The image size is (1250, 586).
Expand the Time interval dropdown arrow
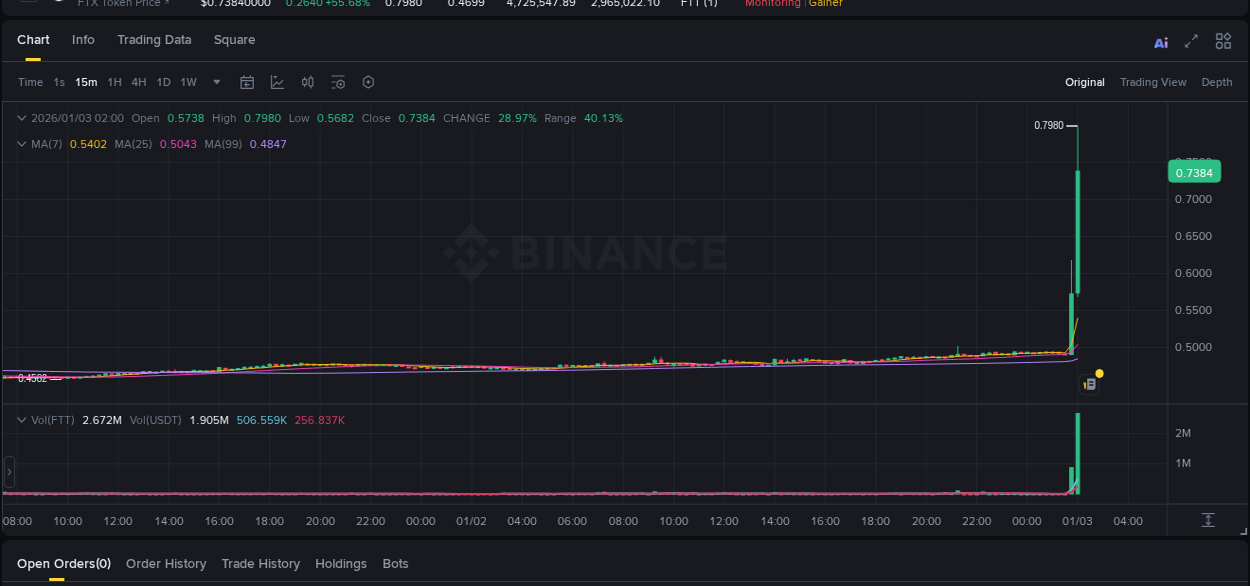[216, 82]
